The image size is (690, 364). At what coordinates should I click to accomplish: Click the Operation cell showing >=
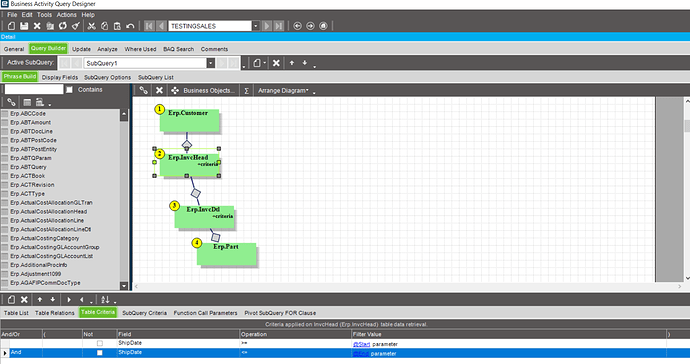pyautogui.click(x=295, y=343)
